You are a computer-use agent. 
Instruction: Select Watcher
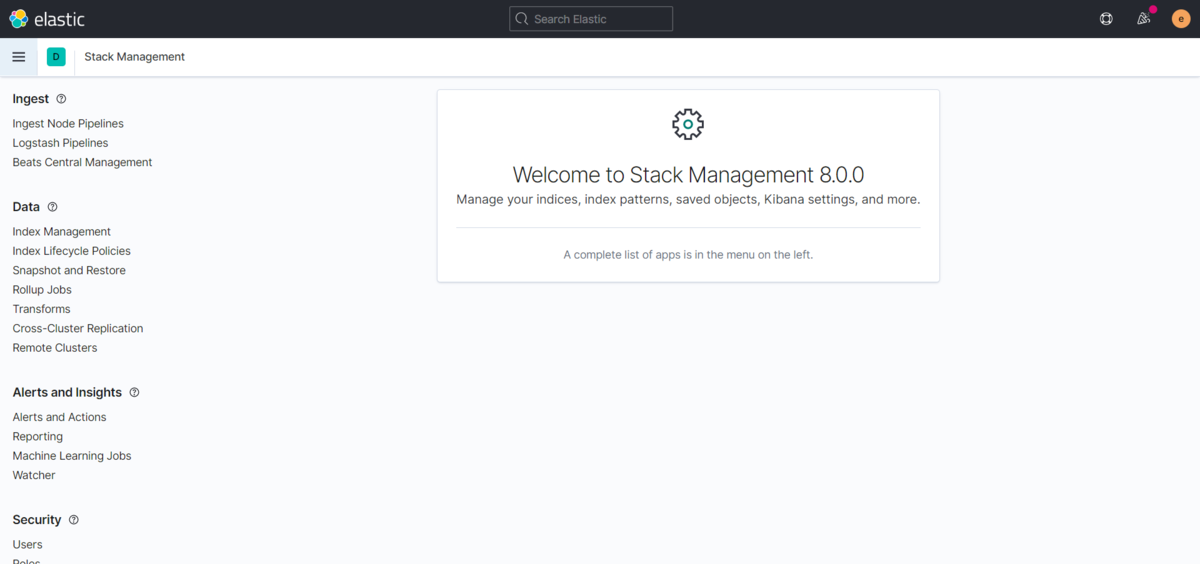click(x=34, y=476)
